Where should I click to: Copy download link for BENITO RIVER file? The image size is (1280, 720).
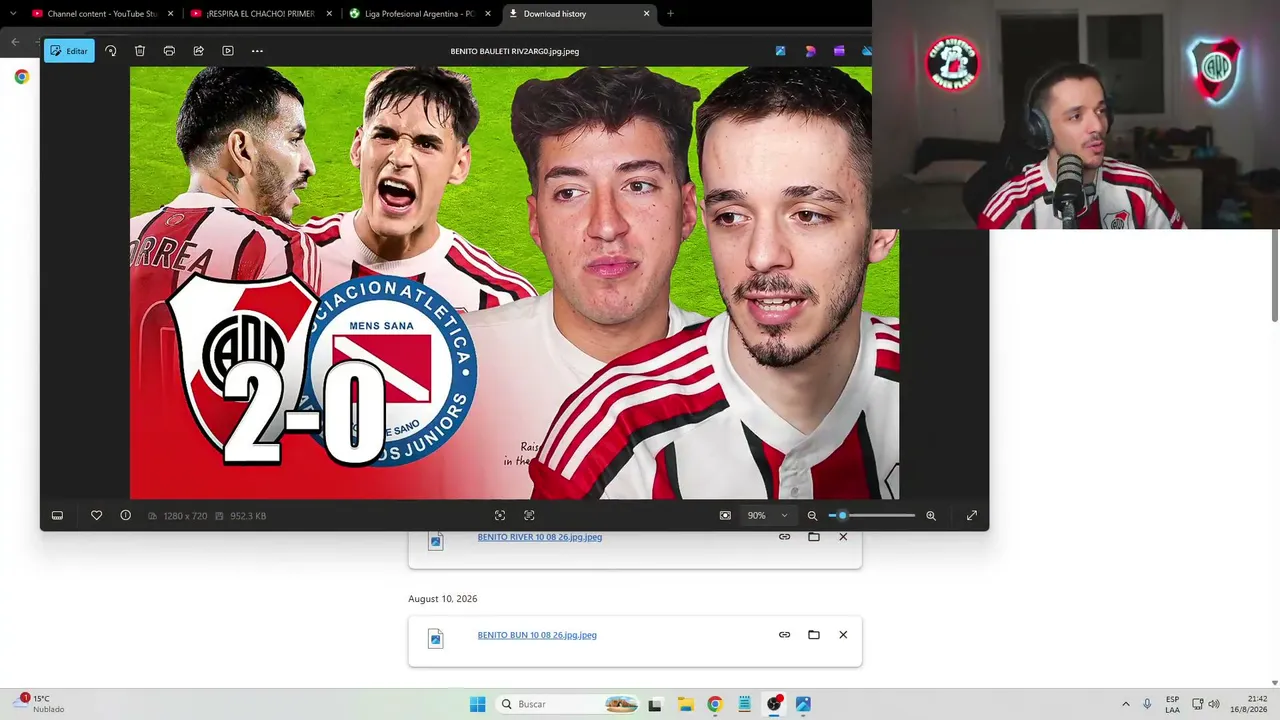(x=785, y=537)
